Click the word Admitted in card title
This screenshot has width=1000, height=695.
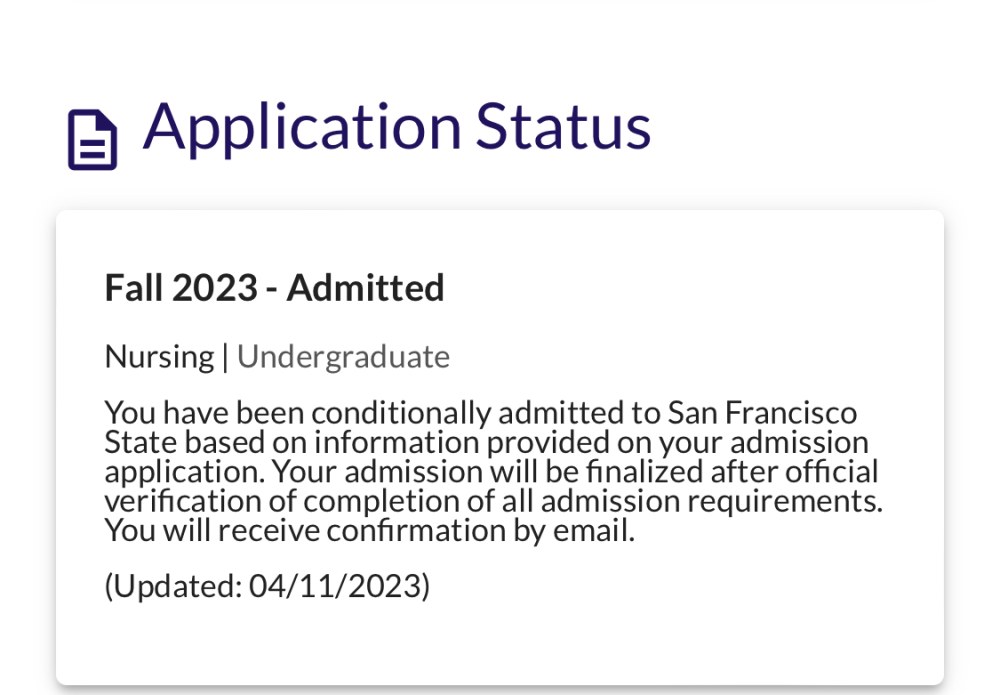(x=365, y=288)
